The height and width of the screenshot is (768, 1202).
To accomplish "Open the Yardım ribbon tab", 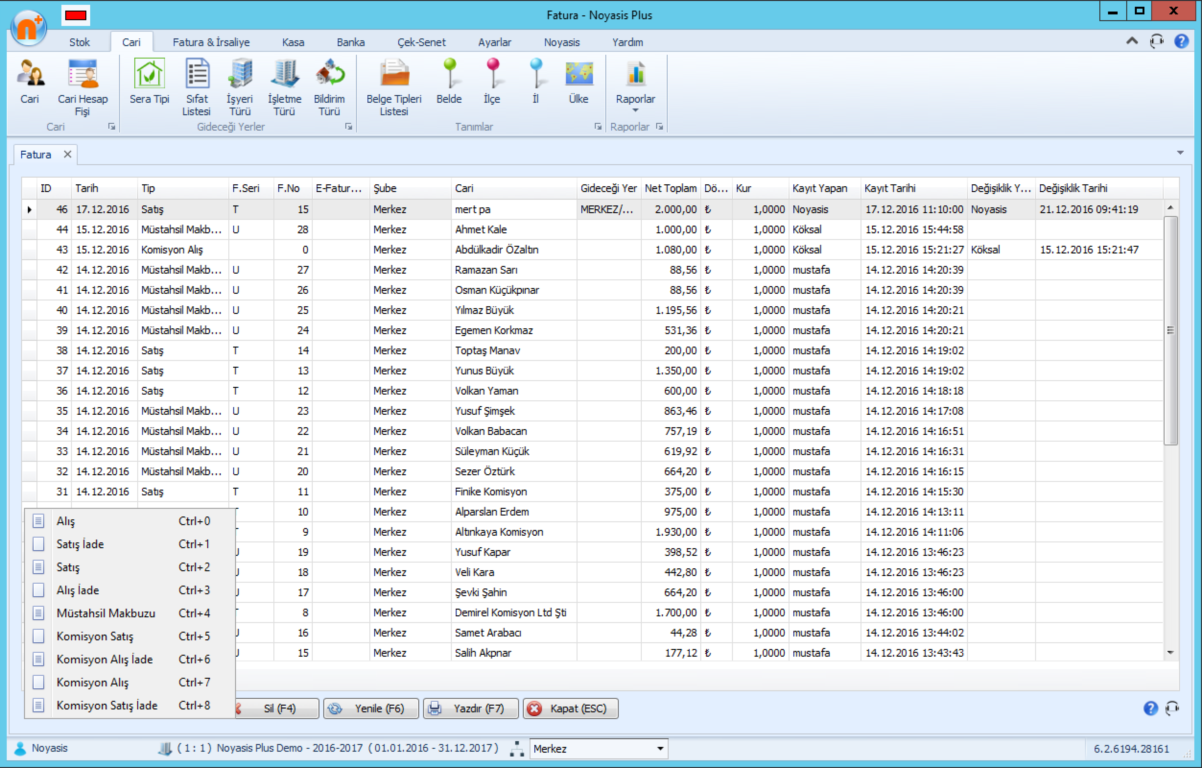I will [627, 42].
